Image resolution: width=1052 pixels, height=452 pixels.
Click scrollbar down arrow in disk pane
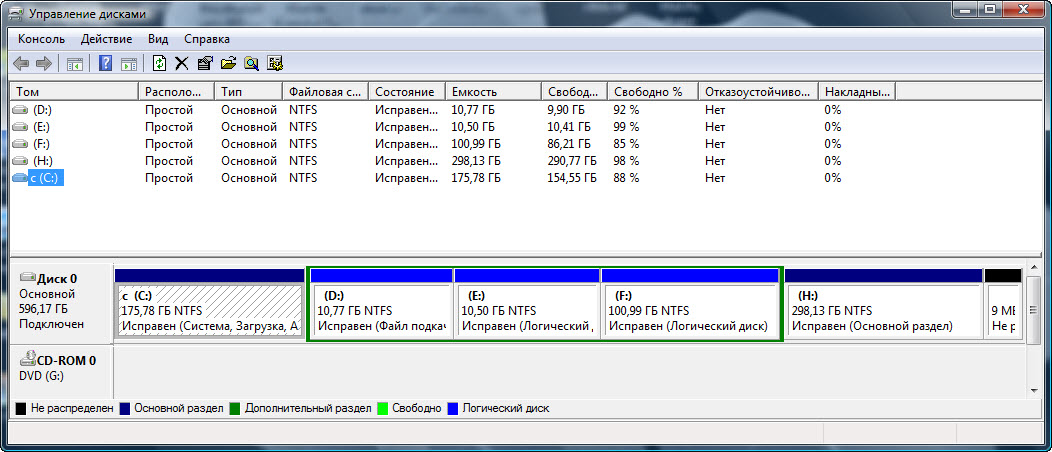(x=1033, y=390)
